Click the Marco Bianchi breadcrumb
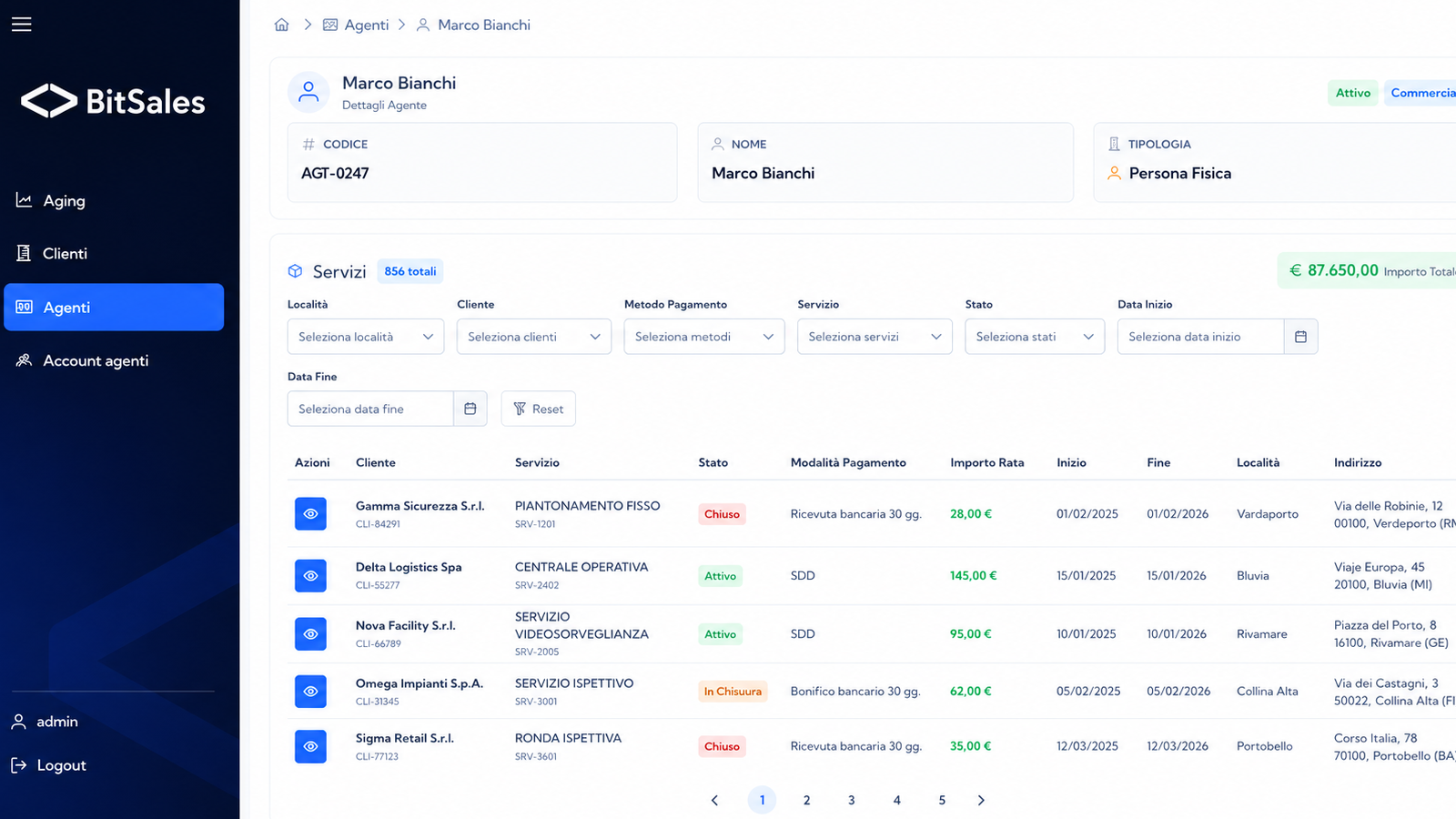 point(473,25)
